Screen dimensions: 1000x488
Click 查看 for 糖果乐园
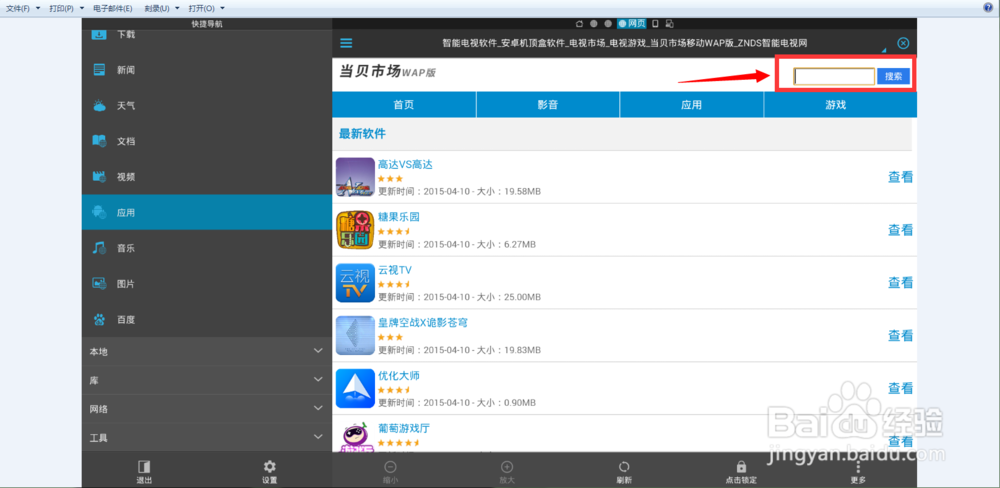(901, 230)
